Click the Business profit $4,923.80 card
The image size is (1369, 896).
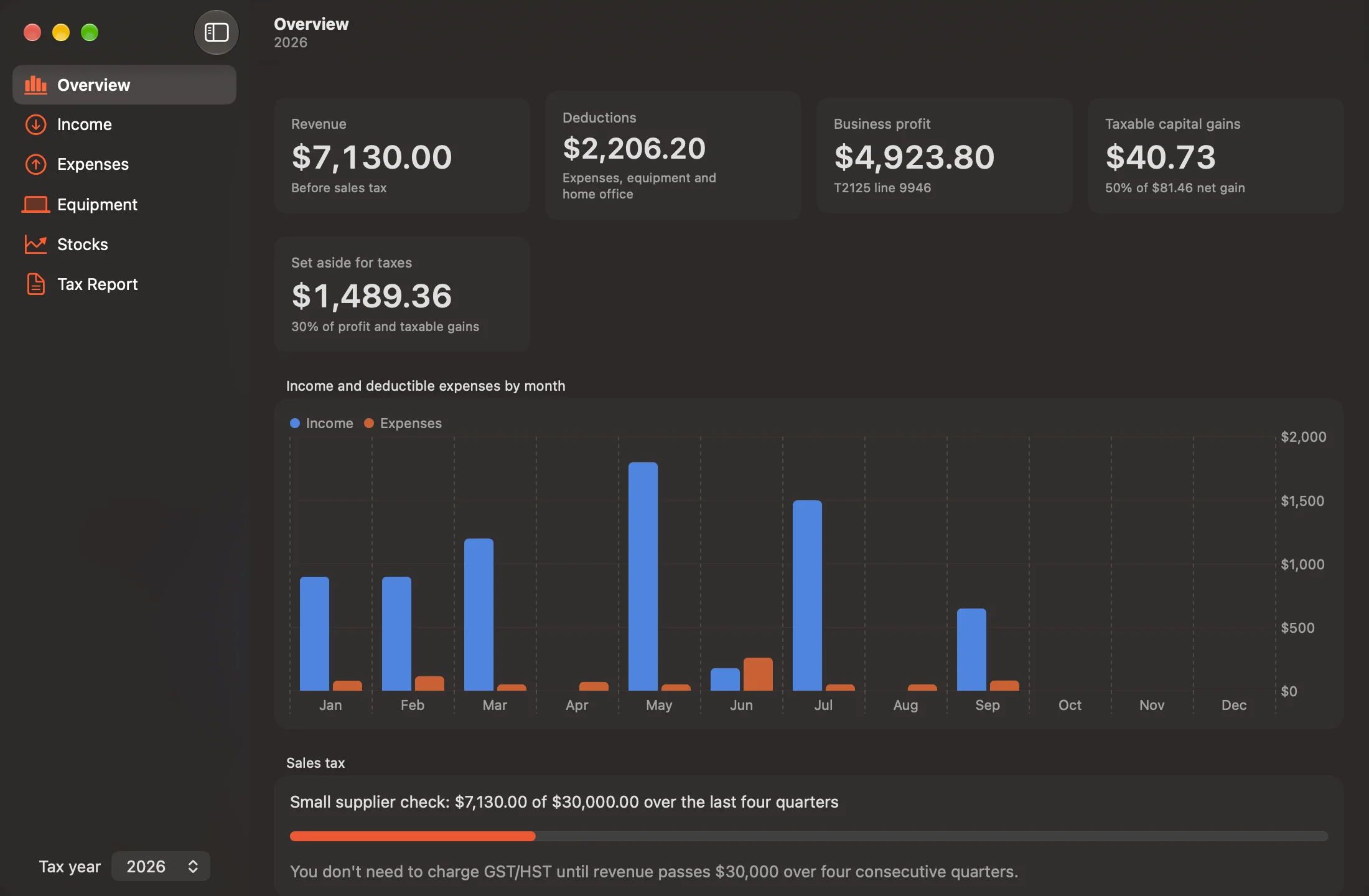pyautogui.click(x=945, y=156)
